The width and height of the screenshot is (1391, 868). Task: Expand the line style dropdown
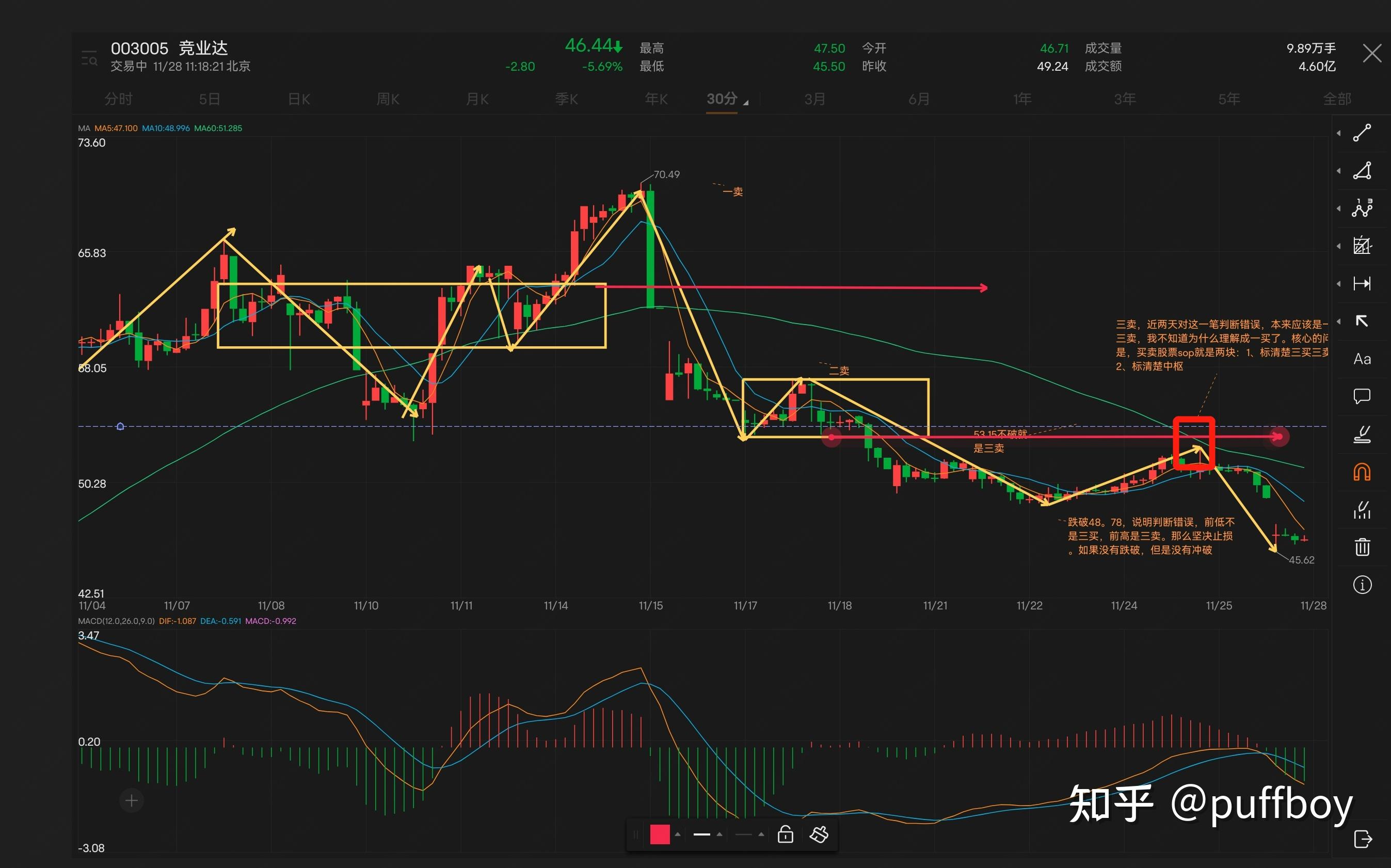(x=761, y=834)
